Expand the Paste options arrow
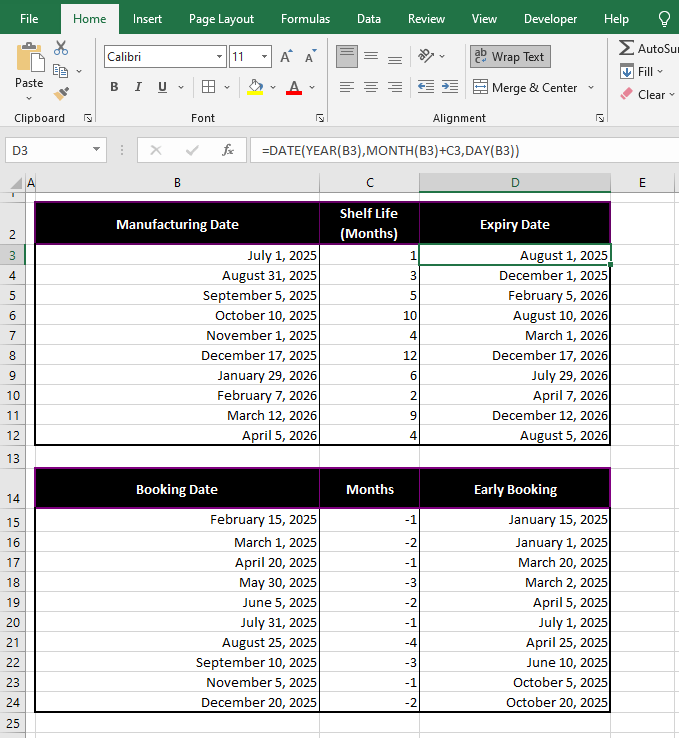 click(29, 98)
